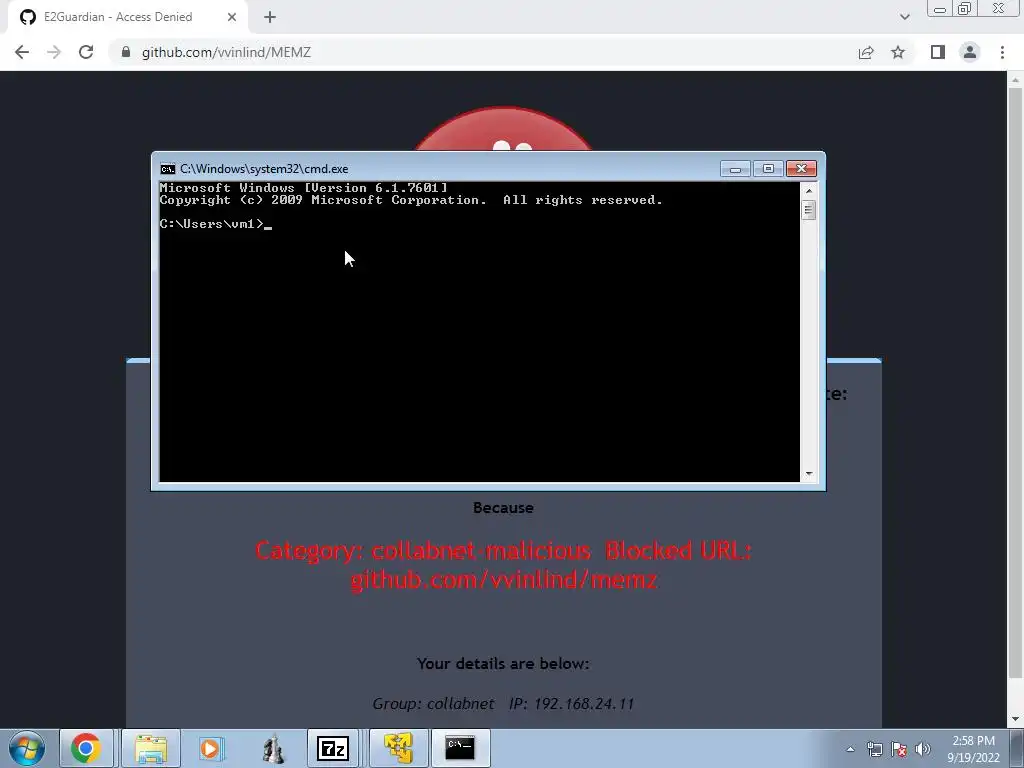This screenshot has height=768, width=1024.
Task: Open cmd.exe window system menu icon
Action: pos(168,169)
